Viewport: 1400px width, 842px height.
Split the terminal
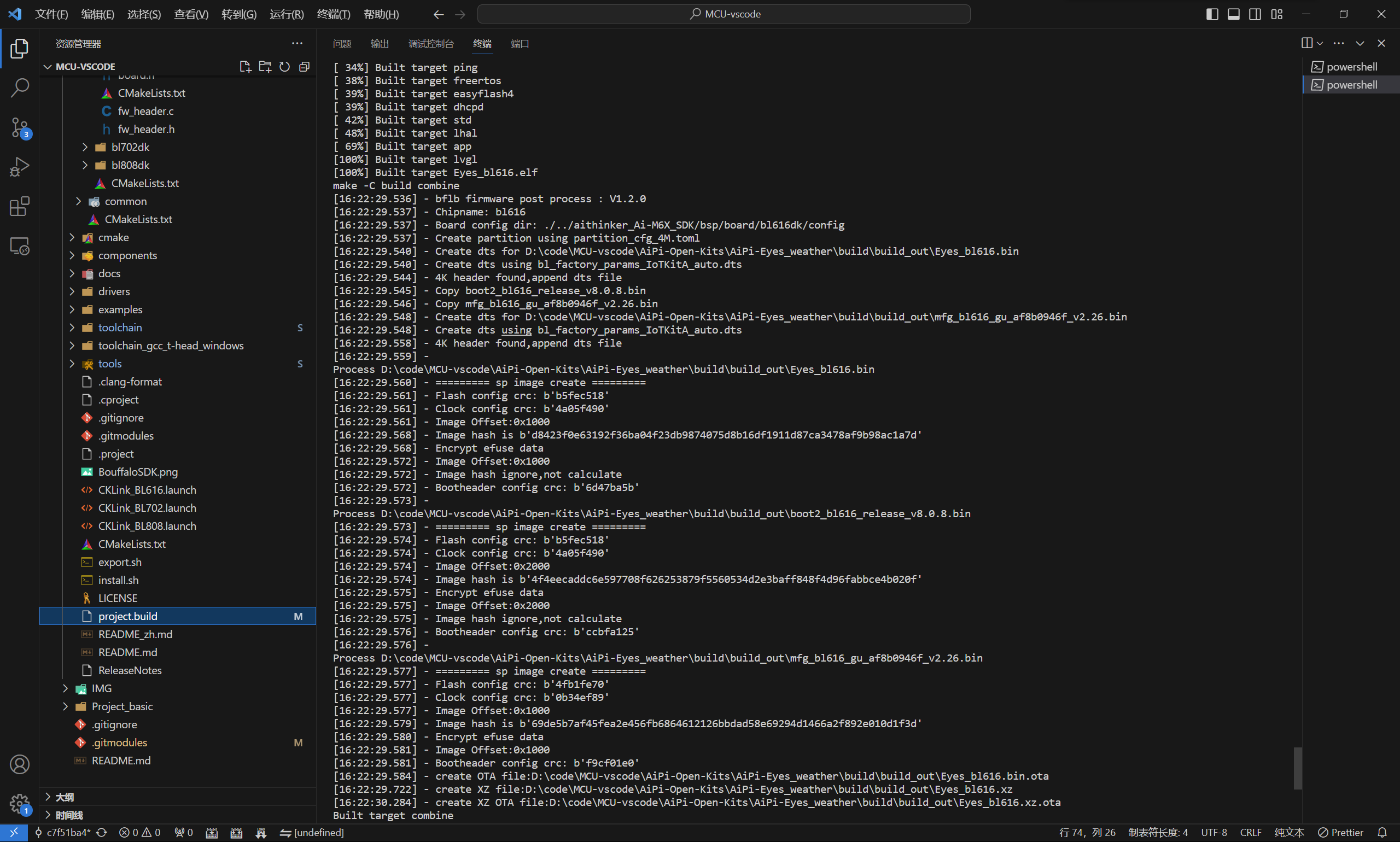[1306, 43]
